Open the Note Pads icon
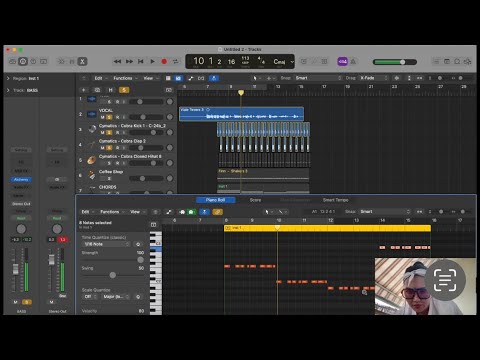This screenshot has width=480, height=360. click(x=447, y=62)
